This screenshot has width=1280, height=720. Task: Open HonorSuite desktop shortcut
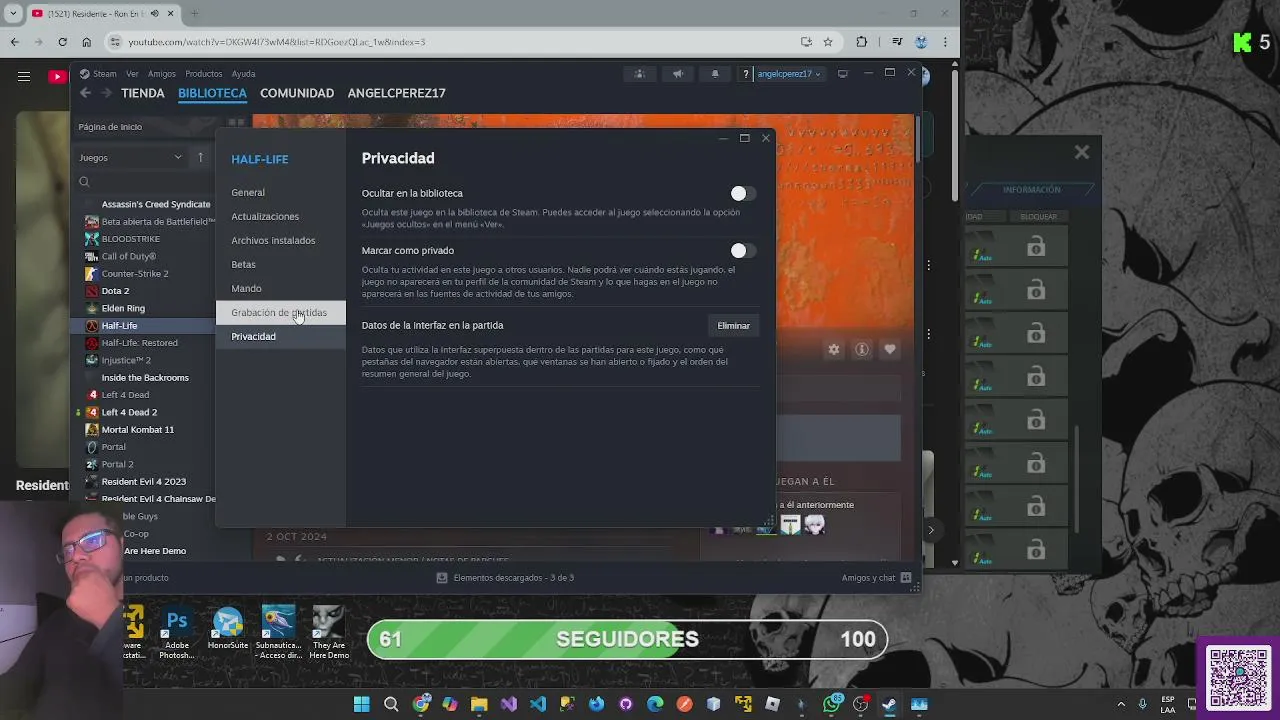pos(228,630)
